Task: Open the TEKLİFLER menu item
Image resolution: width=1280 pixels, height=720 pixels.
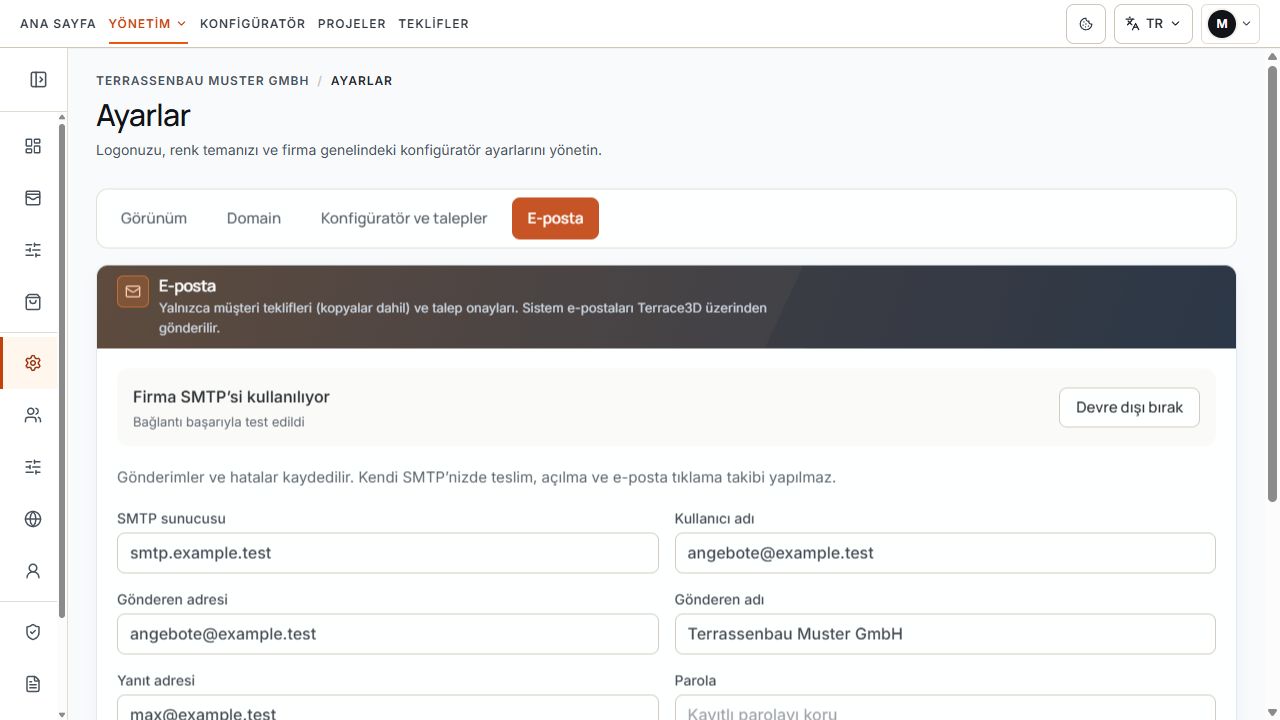Action: point(434,24)
